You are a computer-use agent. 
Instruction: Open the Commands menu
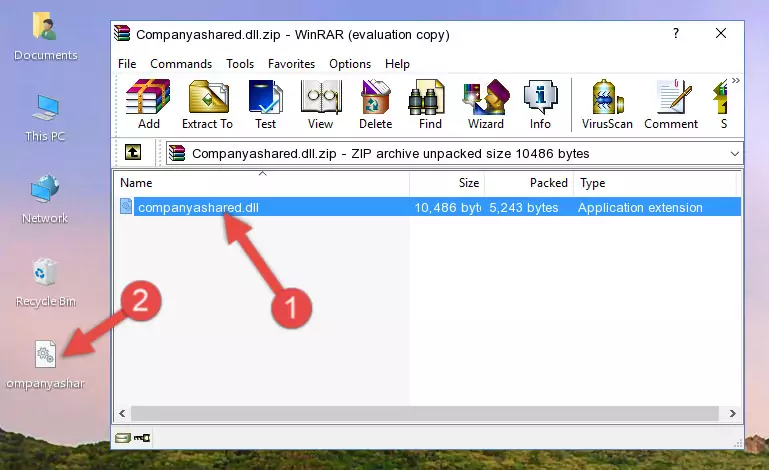(x=181, y=64)
